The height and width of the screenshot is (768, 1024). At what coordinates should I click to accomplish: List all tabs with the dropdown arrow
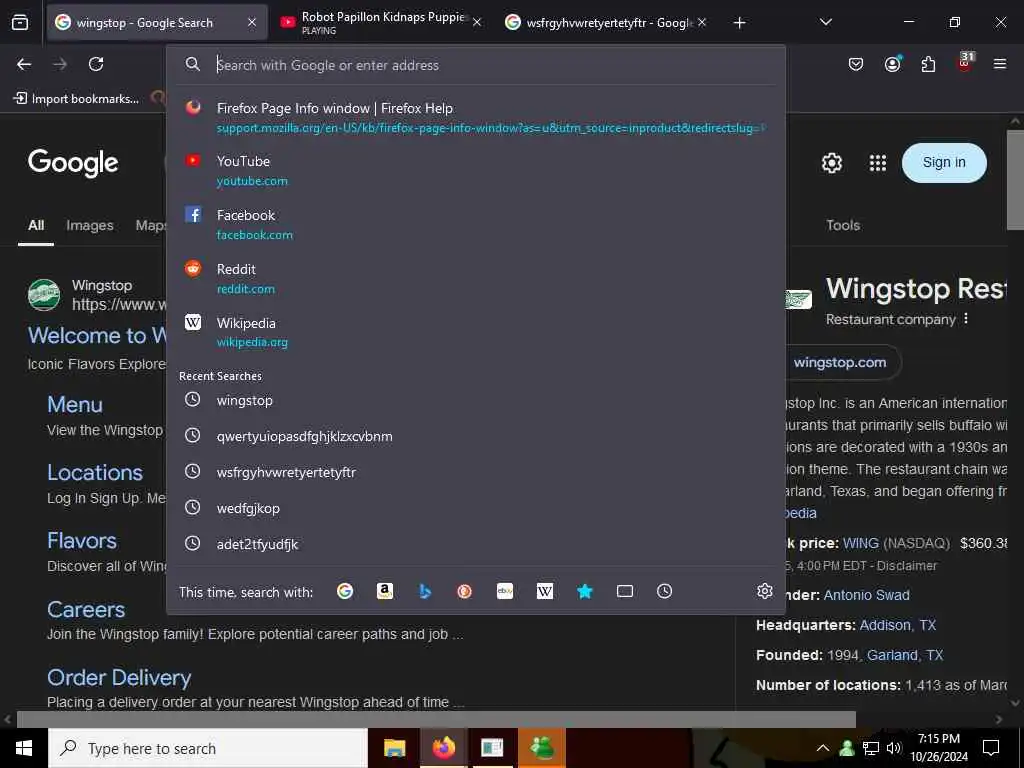pos(825,23)
